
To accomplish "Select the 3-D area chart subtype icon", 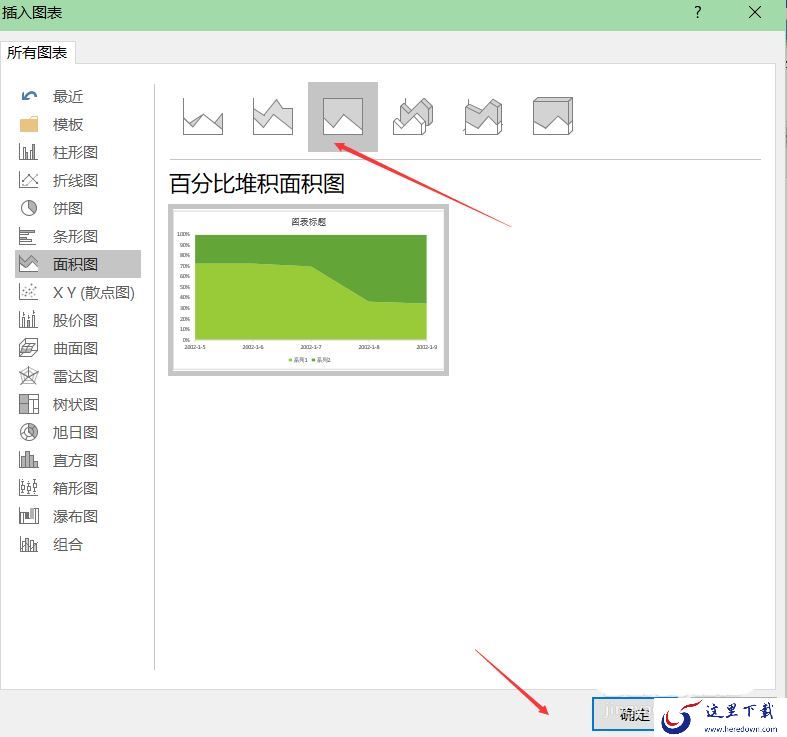I will (x=412, y=117).
